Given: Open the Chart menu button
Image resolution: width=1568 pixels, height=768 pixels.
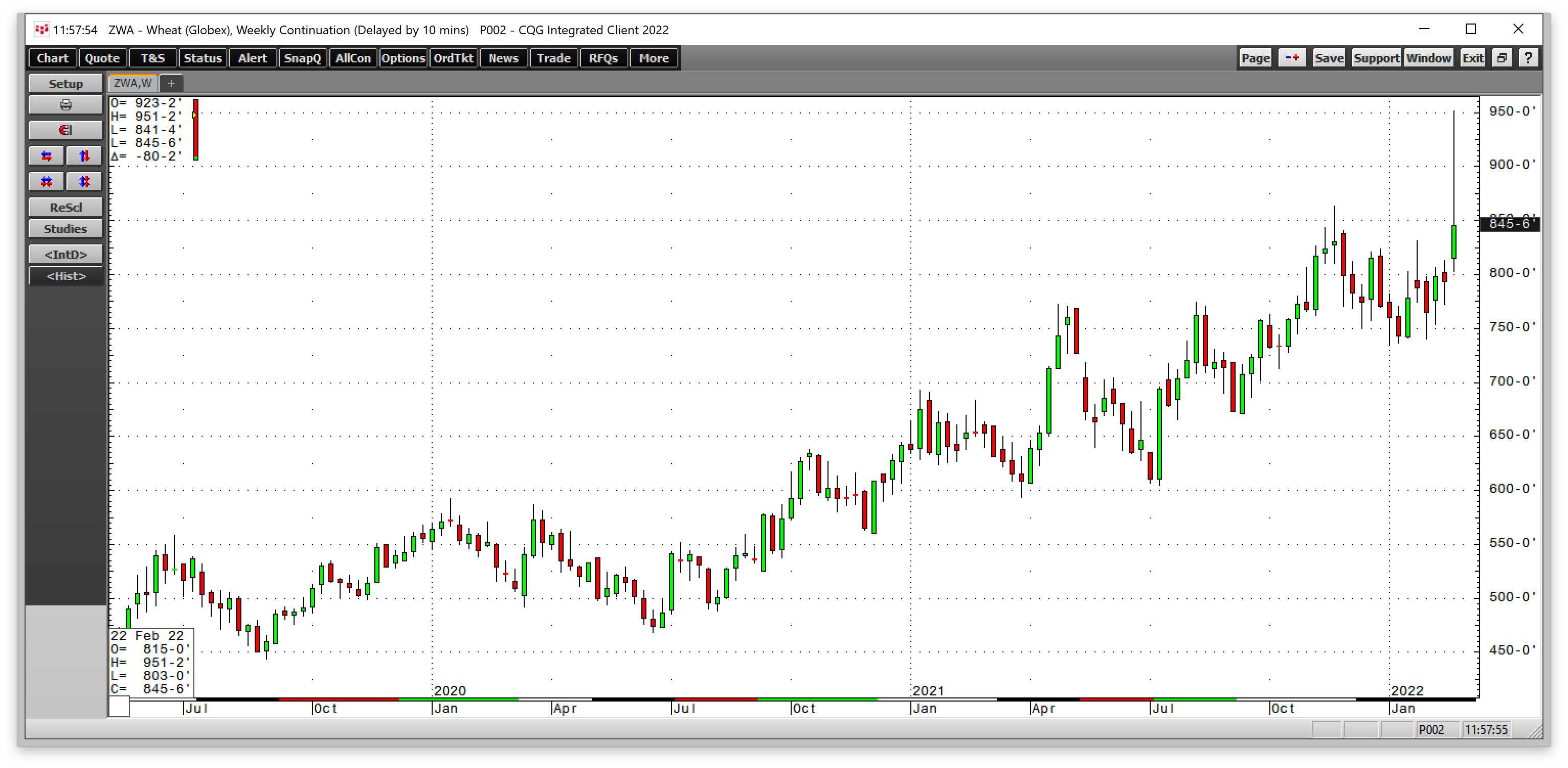Looking at the screenshot, I should [x=52, y=58].
